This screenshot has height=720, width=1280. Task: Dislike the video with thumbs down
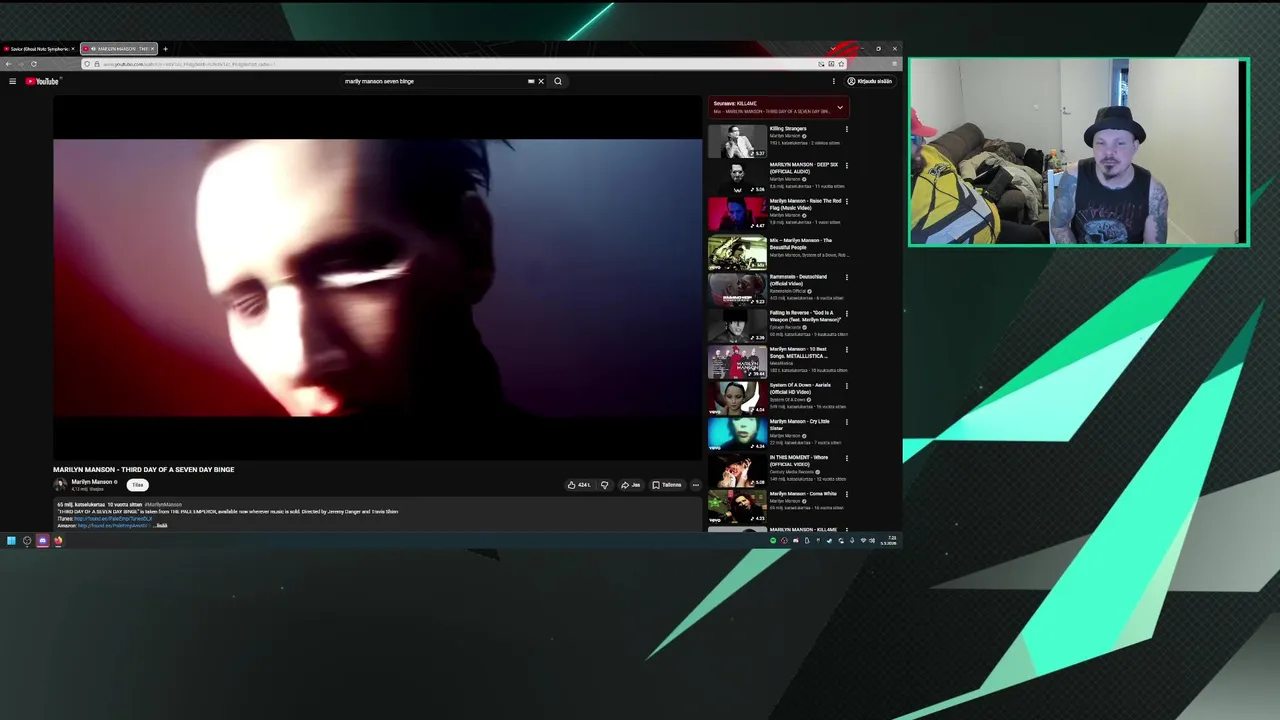coord(604,485)
